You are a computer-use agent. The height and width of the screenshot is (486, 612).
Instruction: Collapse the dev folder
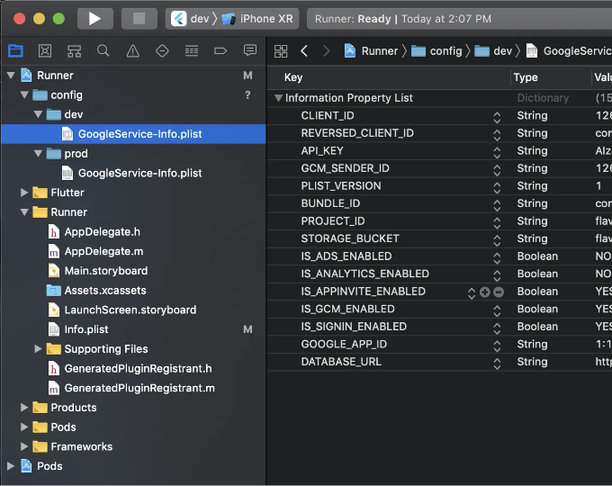point(38,114)
